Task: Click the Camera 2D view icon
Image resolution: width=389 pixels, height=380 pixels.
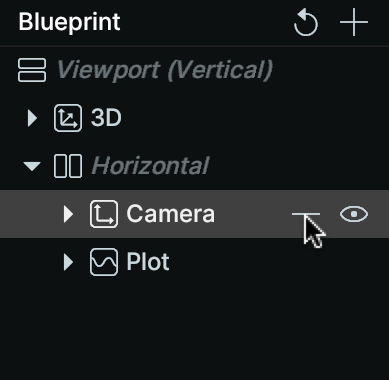Action: [104, 214]
